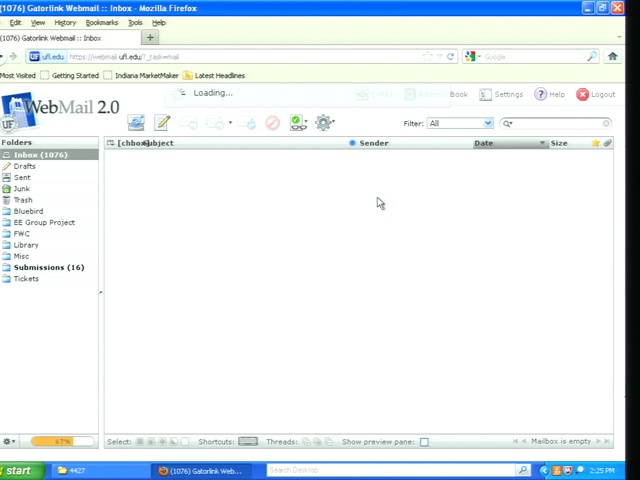Sort by Date column header
Image resolution: width=640 pixels, height=480 pixels.
[x=510, y=143]
